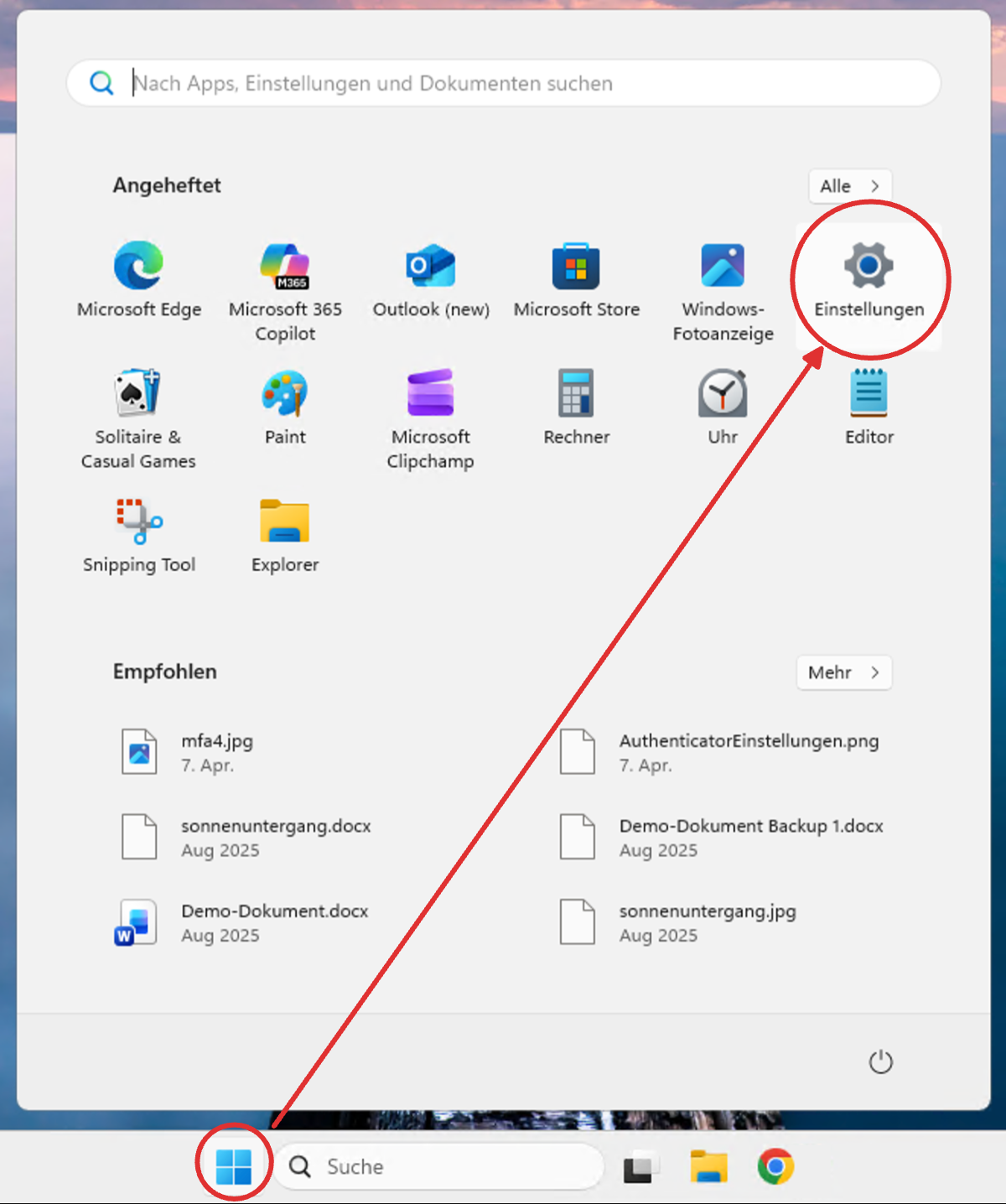
Task: Open File Explorer from the taskbar
Action: [x=708, y=1166]
